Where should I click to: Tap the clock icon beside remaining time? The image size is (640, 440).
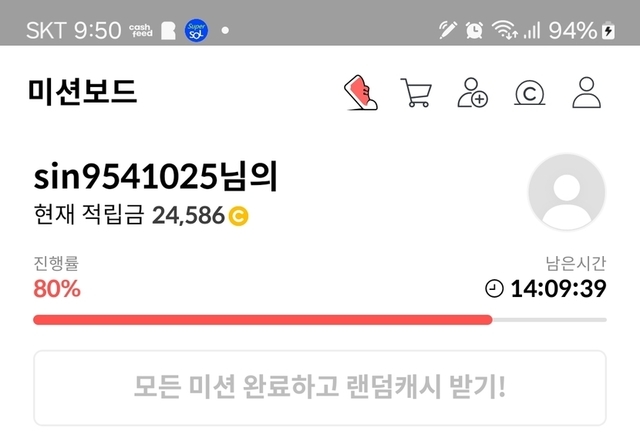tap(494, 289)
